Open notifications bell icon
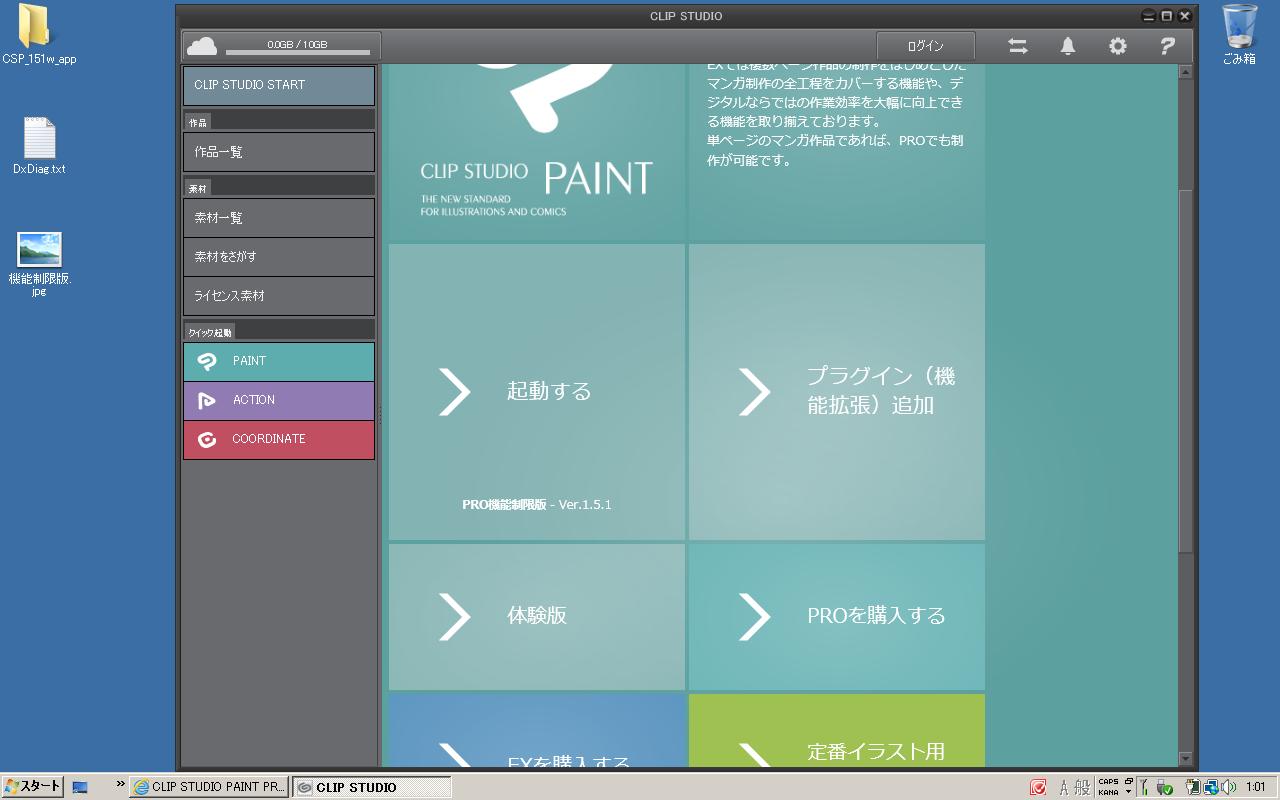Viewport: 1280px width, 800px height. (1068, 46)
